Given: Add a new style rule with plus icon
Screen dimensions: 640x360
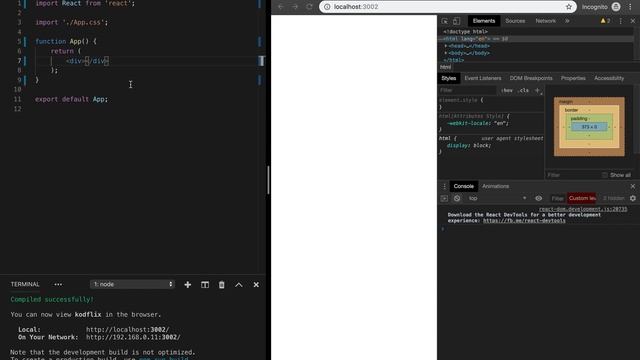Looking at the screenshot, I should (x=537, y=90).
